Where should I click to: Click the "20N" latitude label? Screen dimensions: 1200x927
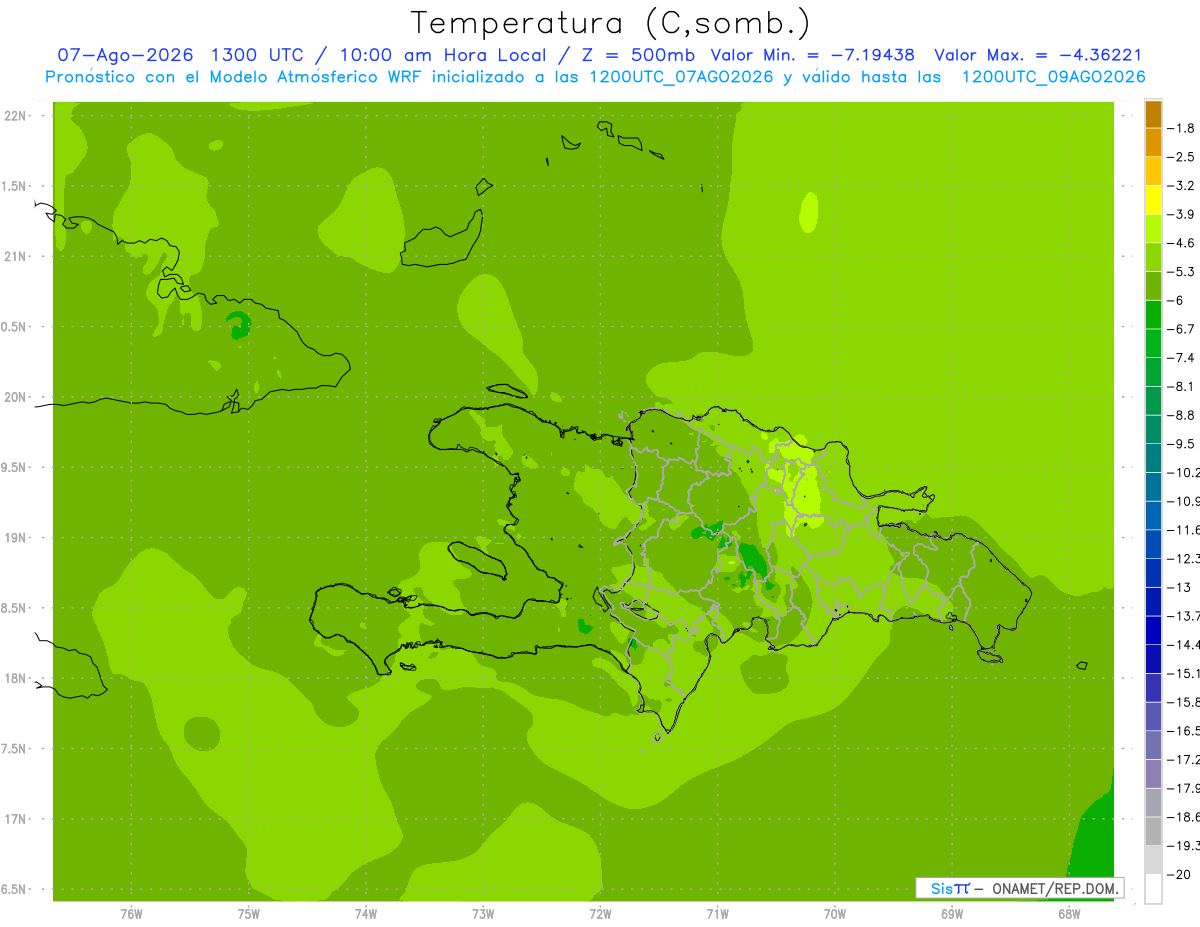pos(15,397)
